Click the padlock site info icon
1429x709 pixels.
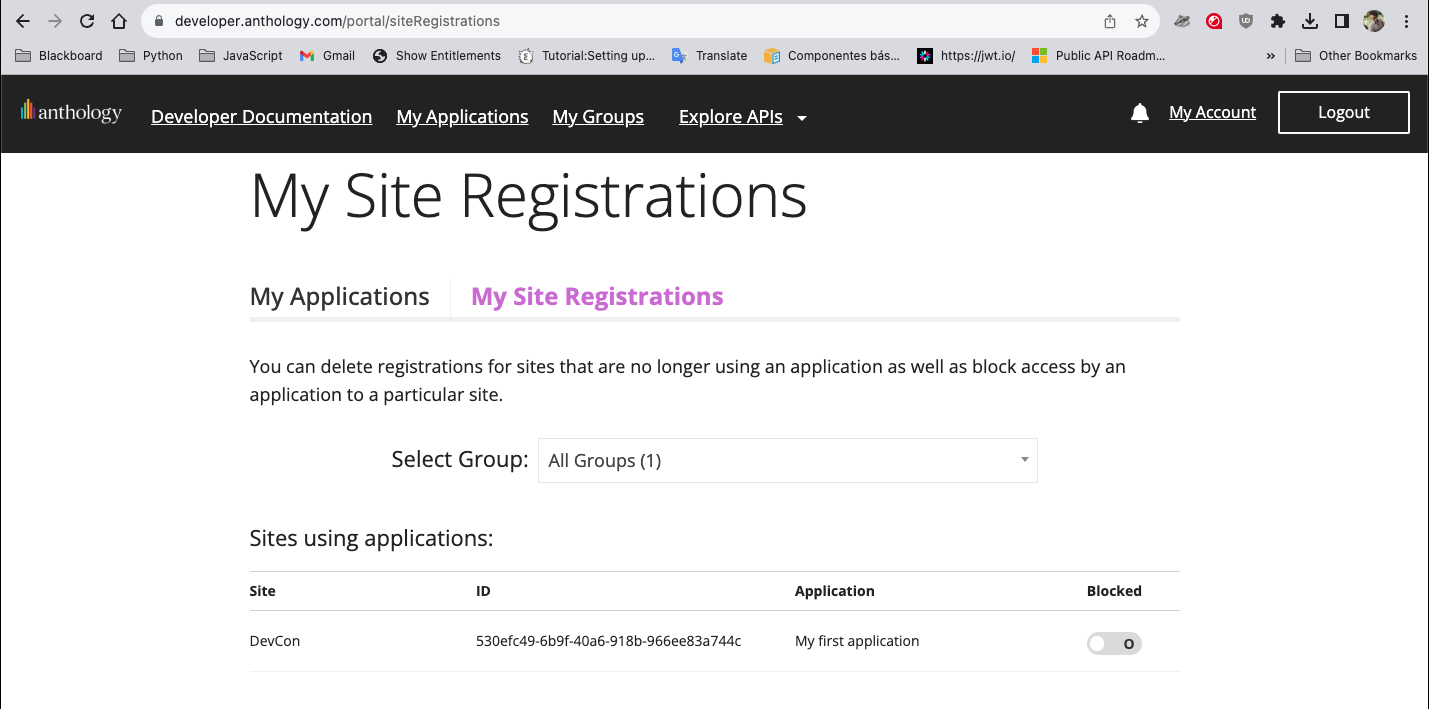158,21
